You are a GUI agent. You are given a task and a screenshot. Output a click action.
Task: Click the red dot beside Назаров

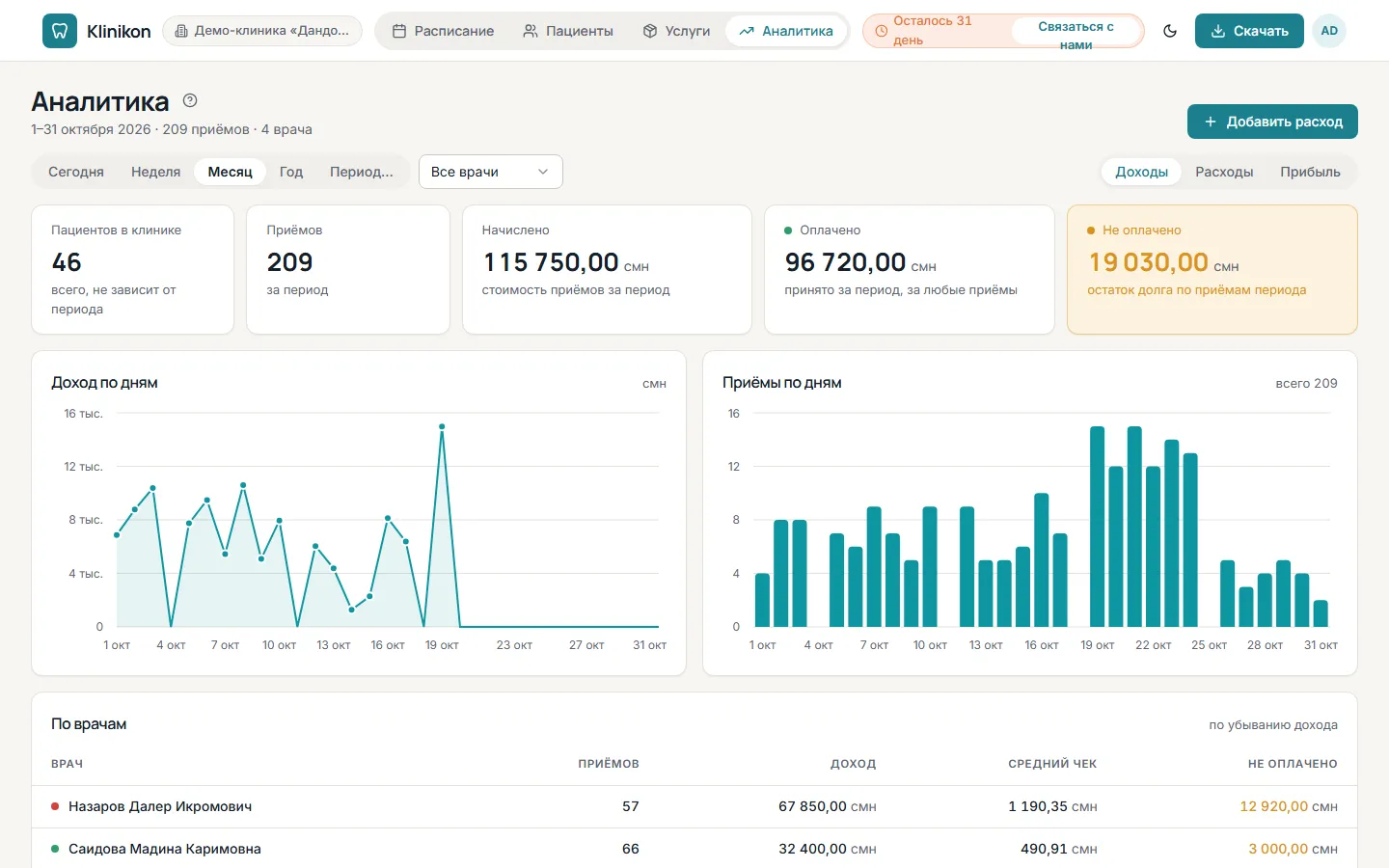click(55, 806)
